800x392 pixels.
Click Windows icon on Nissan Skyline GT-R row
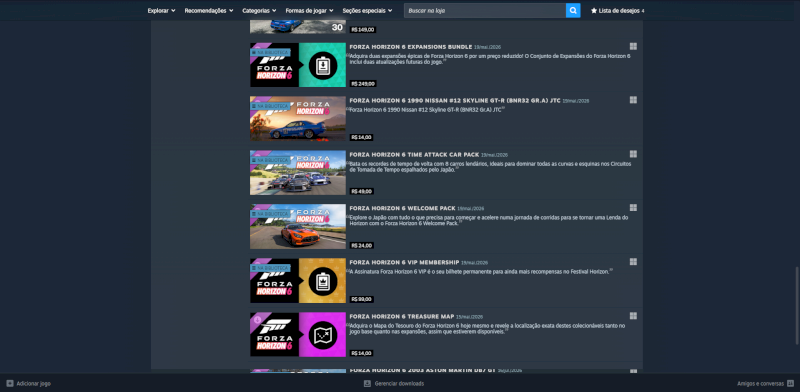coord(633,100)
